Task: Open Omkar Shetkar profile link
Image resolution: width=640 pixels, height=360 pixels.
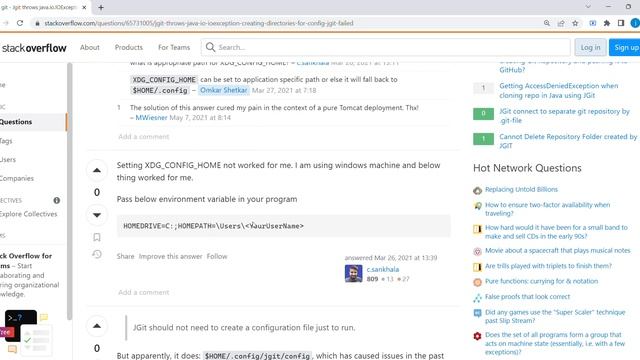Action: point(224,90)
